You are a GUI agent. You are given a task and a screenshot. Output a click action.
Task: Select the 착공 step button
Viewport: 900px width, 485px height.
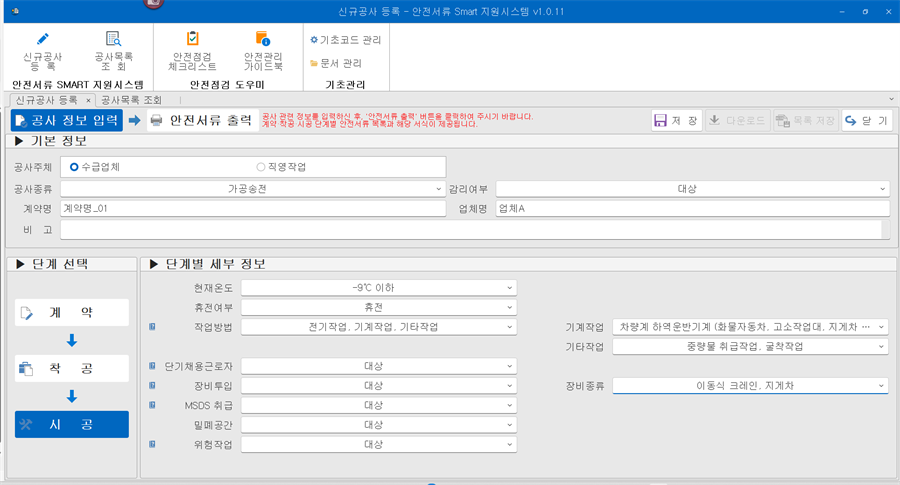pos(72,368)
